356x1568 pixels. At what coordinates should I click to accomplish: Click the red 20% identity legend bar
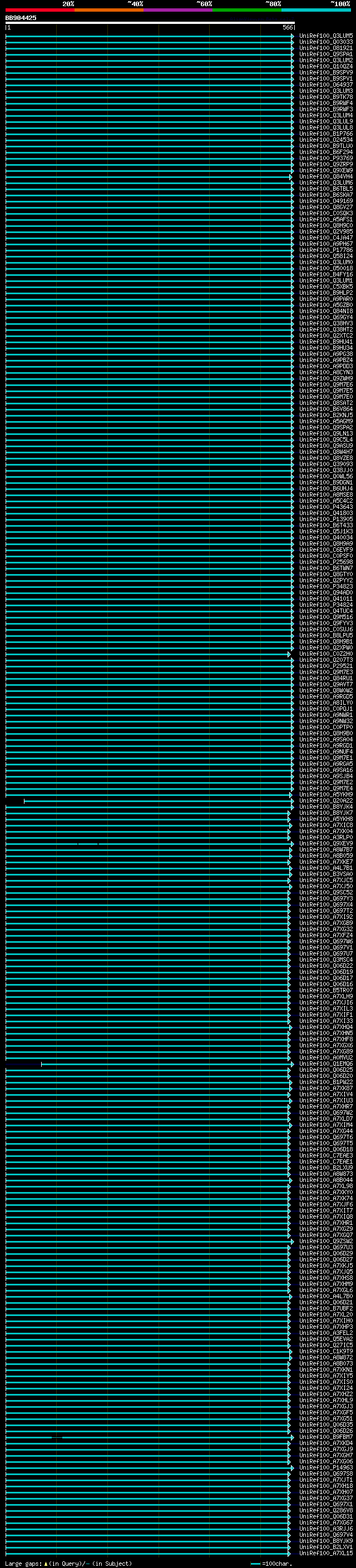[40, 10]
